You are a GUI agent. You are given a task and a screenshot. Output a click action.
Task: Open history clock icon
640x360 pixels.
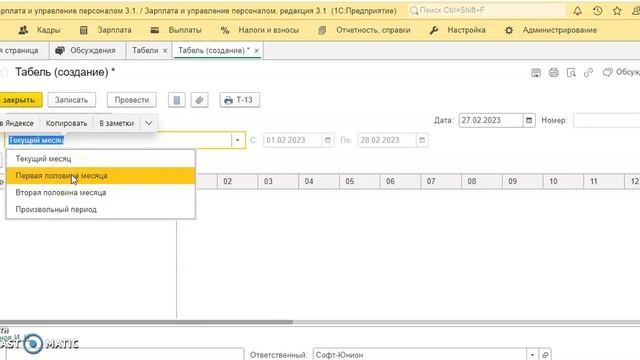pos(597,11)
